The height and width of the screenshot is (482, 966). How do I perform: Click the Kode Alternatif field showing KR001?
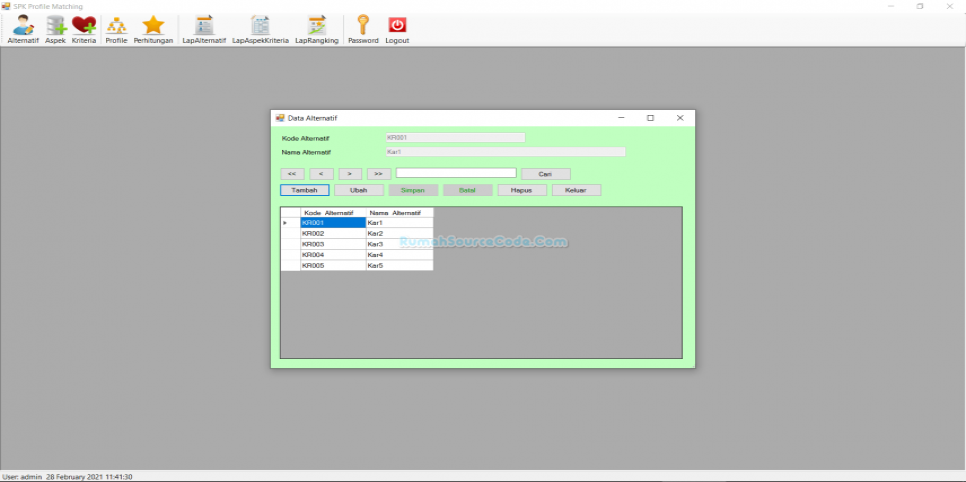[x=455, y=137]
